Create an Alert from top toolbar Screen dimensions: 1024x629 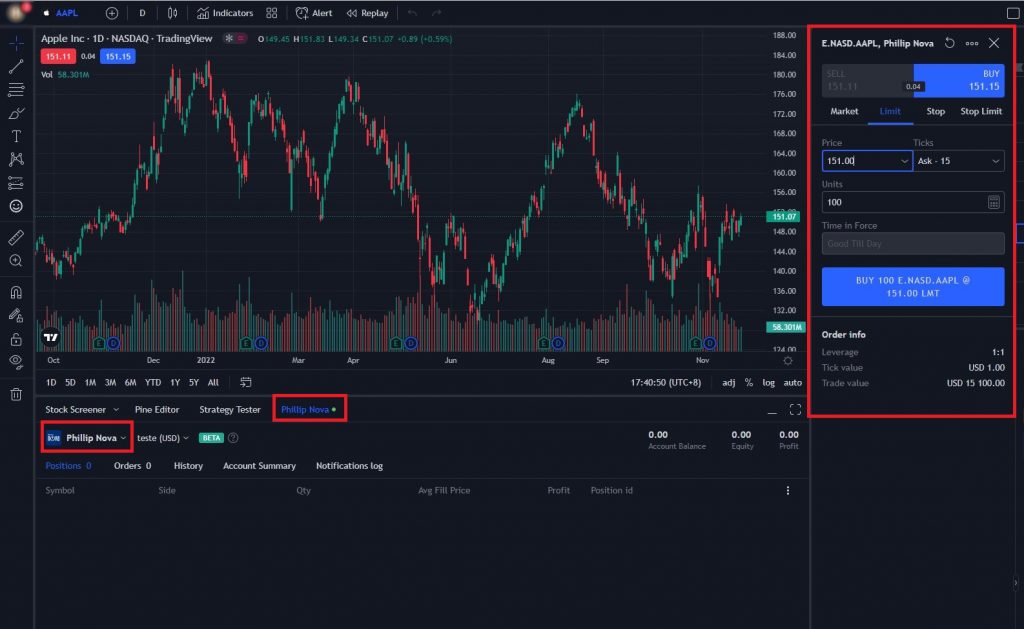pos(313,13)
